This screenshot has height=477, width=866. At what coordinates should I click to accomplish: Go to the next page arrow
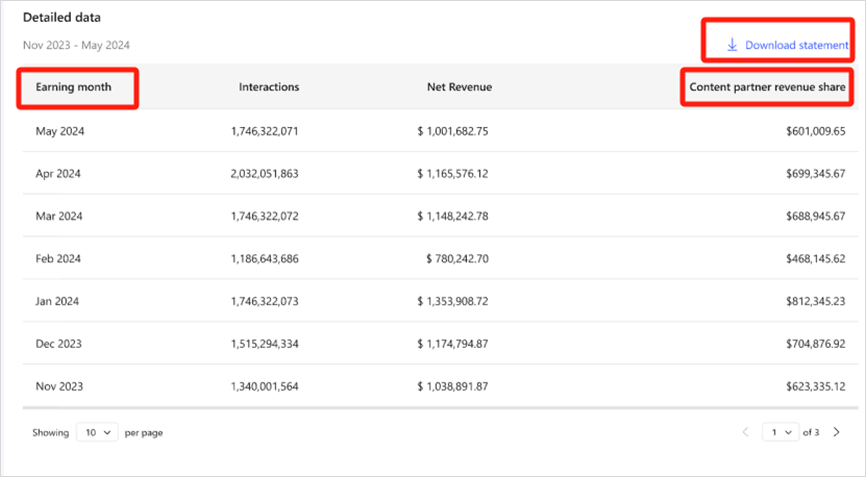(836, 432)
